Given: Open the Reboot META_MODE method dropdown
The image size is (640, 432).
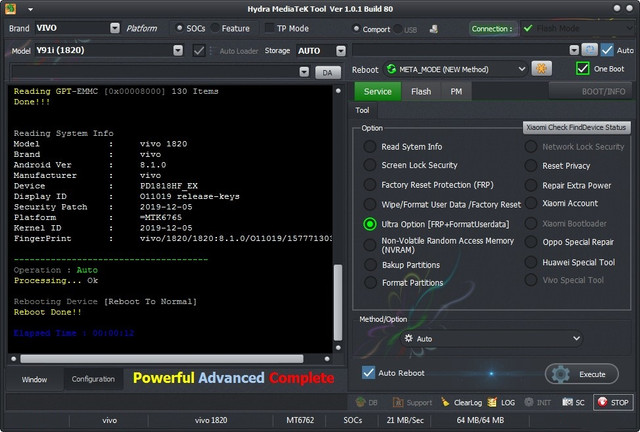Looking at the screenshot, I should tap(455, 69).
